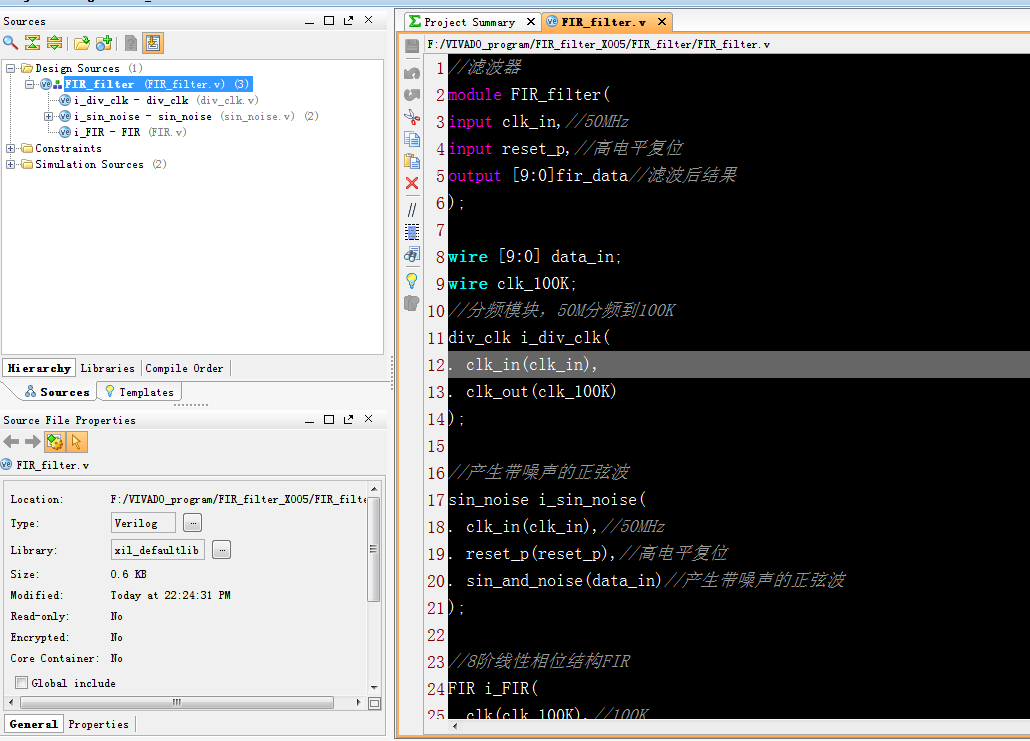This screenshot has height=741, width=1030.
Task: Toggle the search magnifier in Sources panel
Action: [8, 43]
